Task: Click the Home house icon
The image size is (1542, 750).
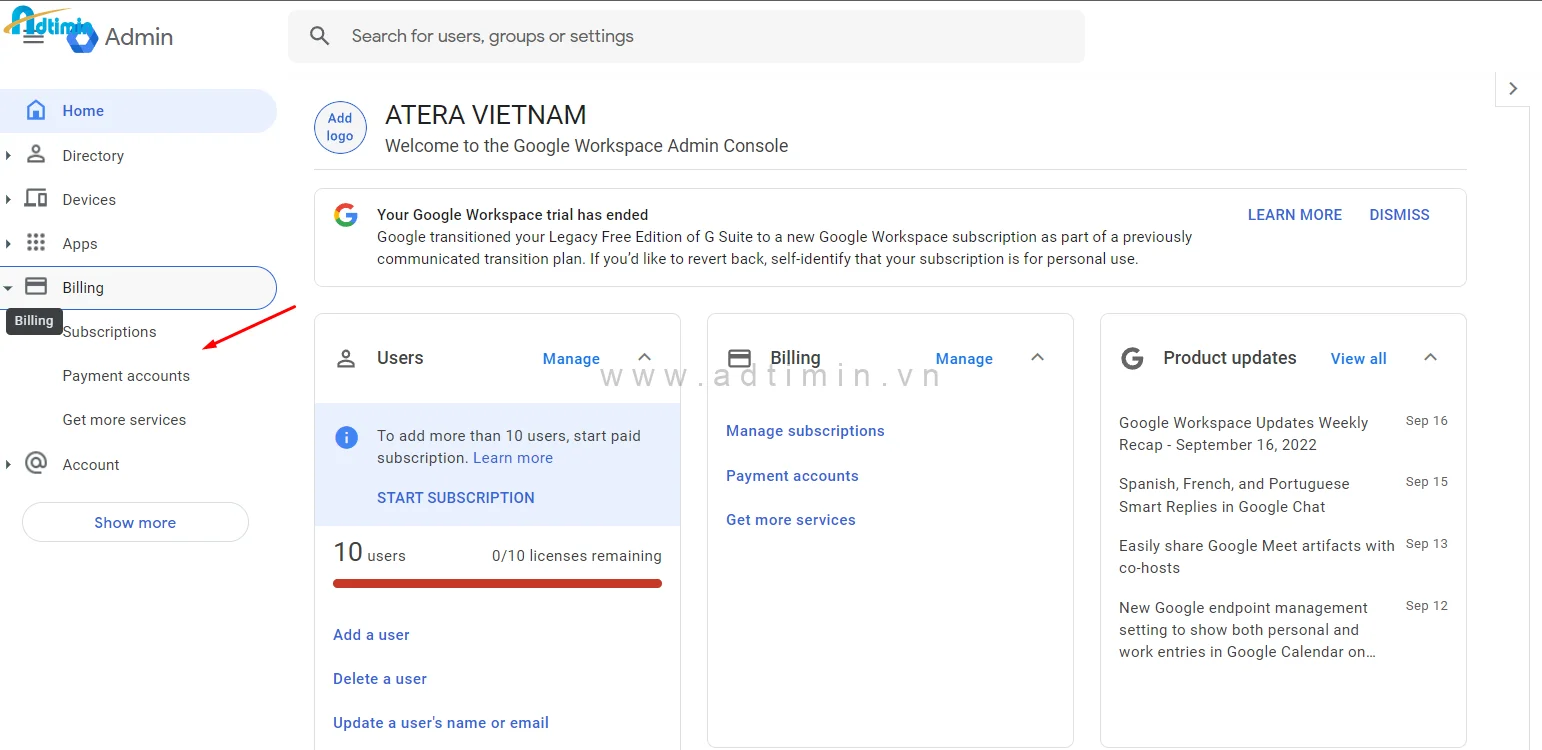Action: click(x=36, y=110)
